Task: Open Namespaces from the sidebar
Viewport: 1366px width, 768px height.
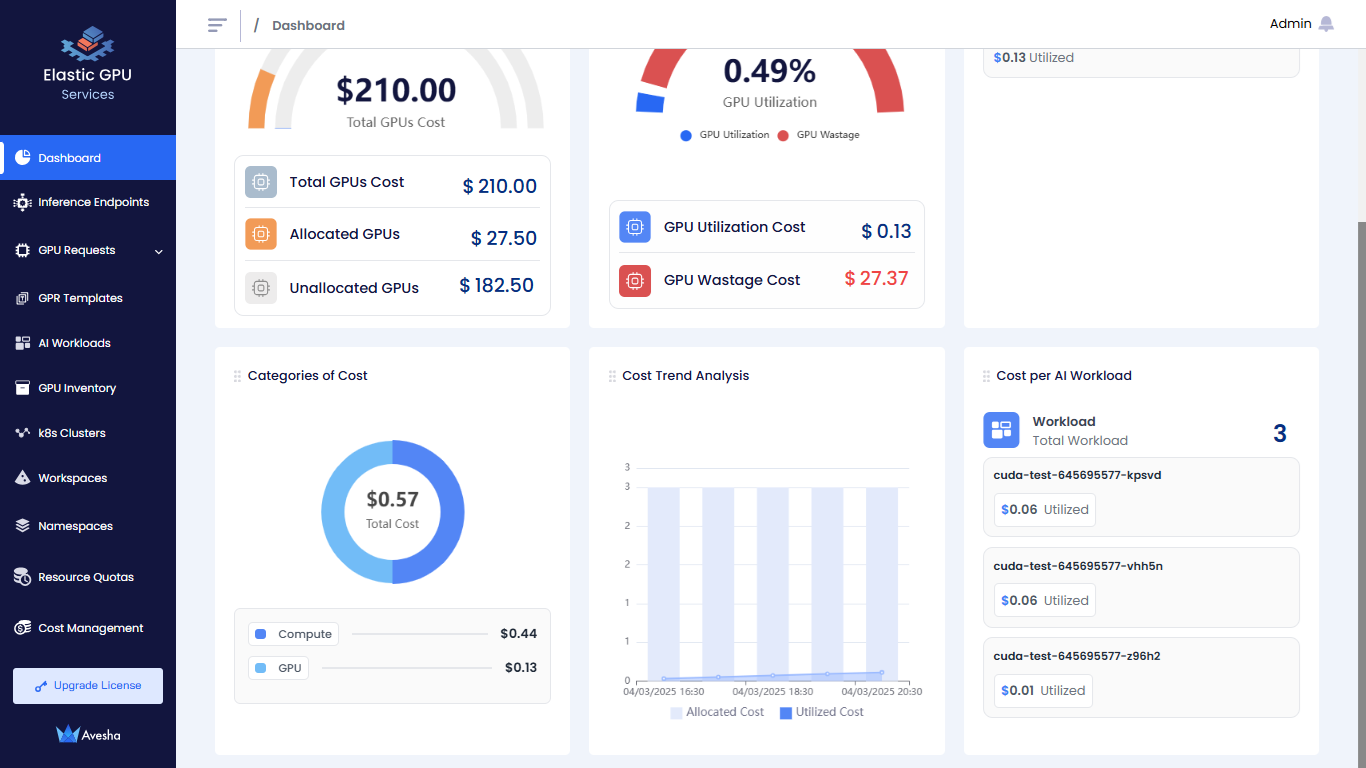Action: click(x=88, y=526)
